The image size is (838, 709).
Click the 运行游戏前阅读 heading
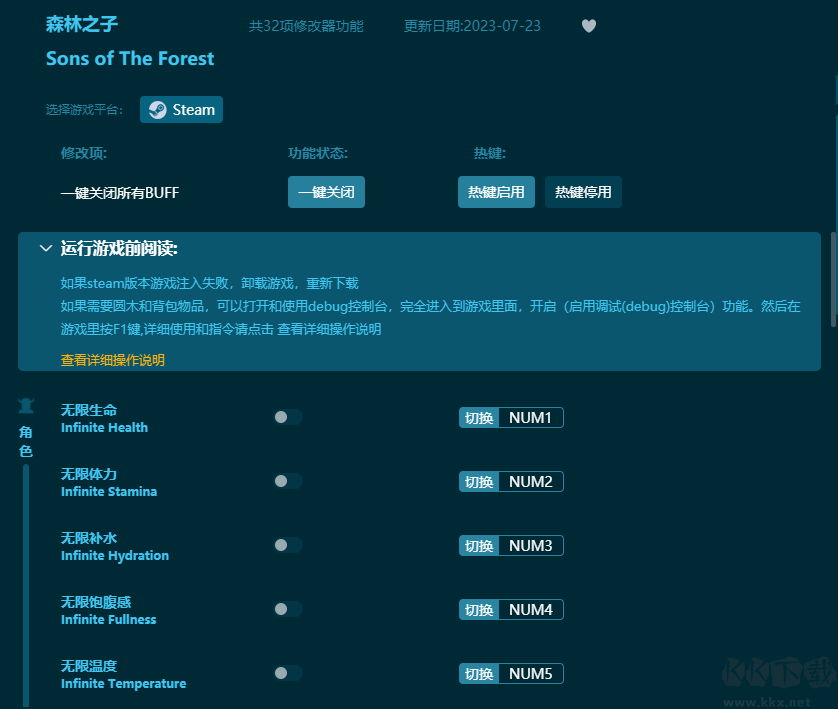tap(119, 248)
